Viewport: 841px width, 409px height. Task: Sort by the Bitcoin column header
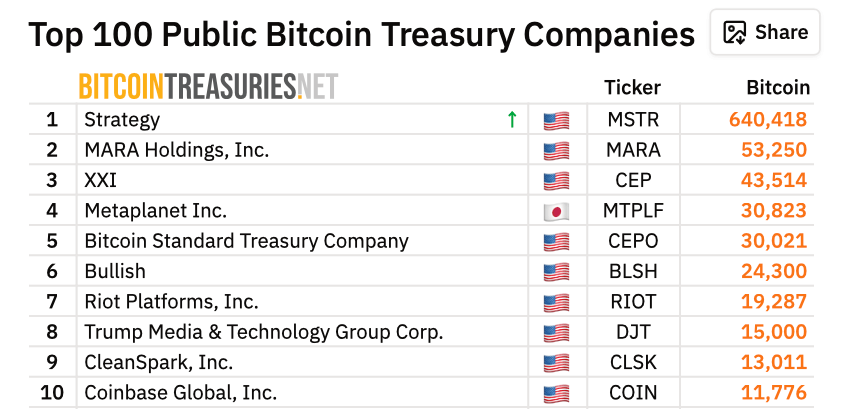[778, 88]
